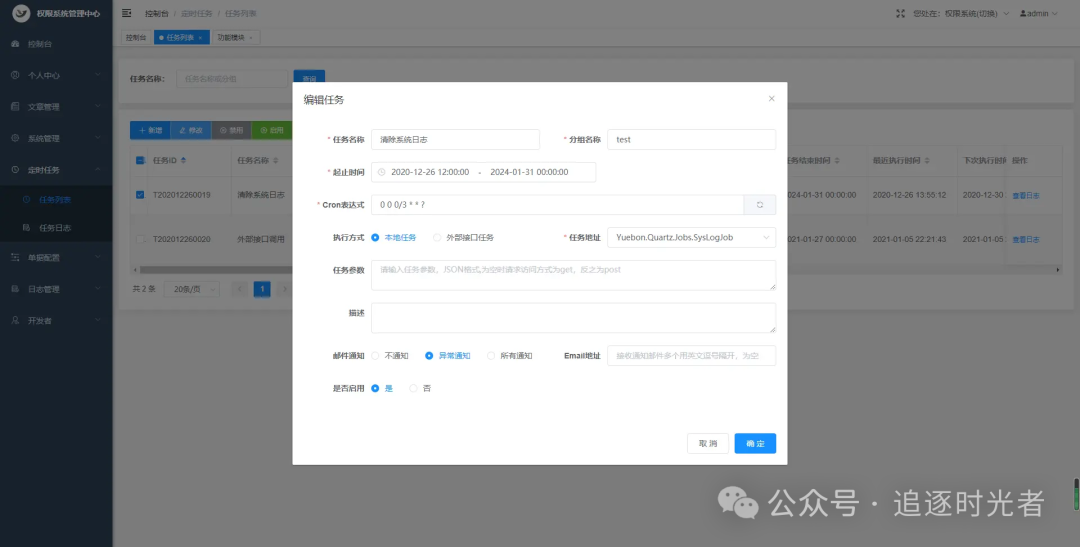Image resolution: width=1080 pixels, height=547 pixels.
Task: Go to previous page arrow in pagination
Action: coord(239,289)
